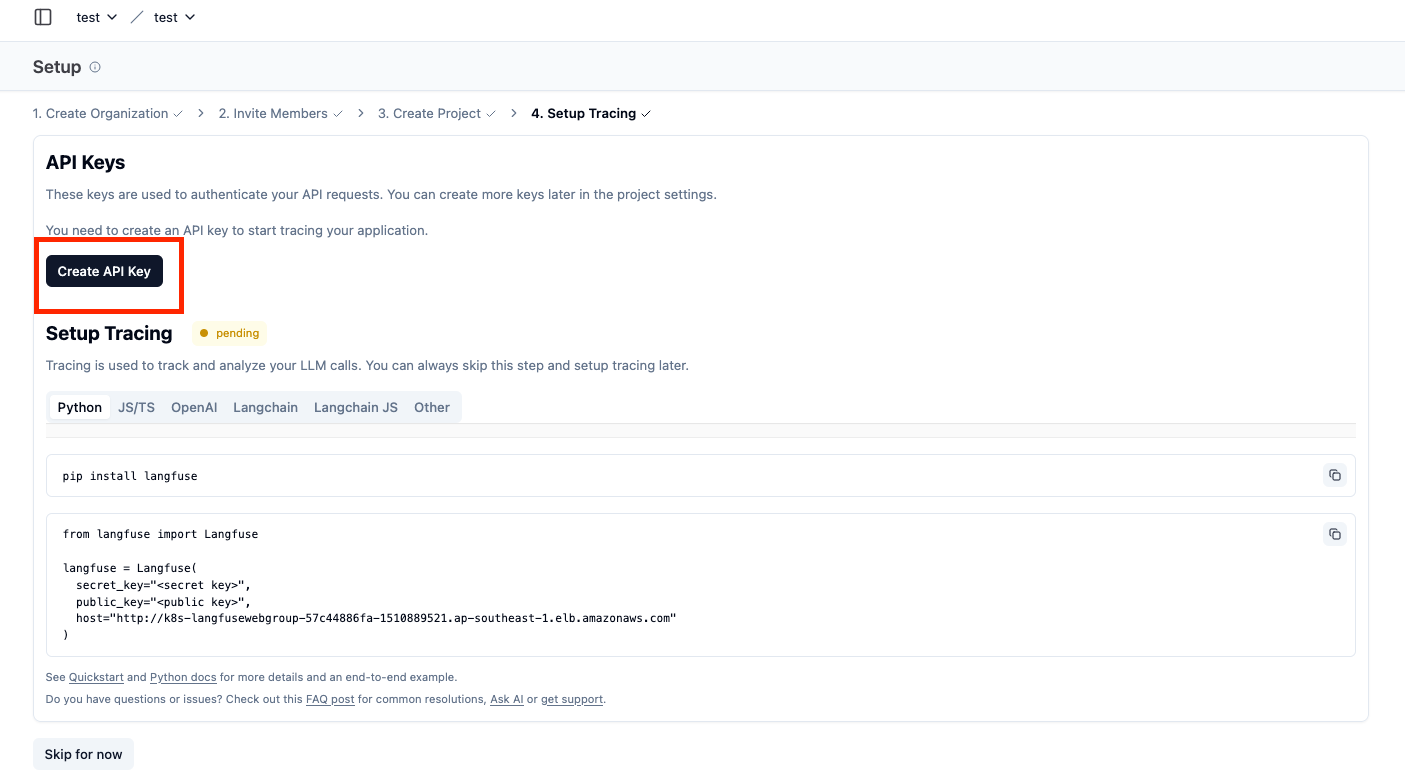This screenshot has width=1405, height=784.
Task: Open the Langchain JS tab
Action: point(355,407)
